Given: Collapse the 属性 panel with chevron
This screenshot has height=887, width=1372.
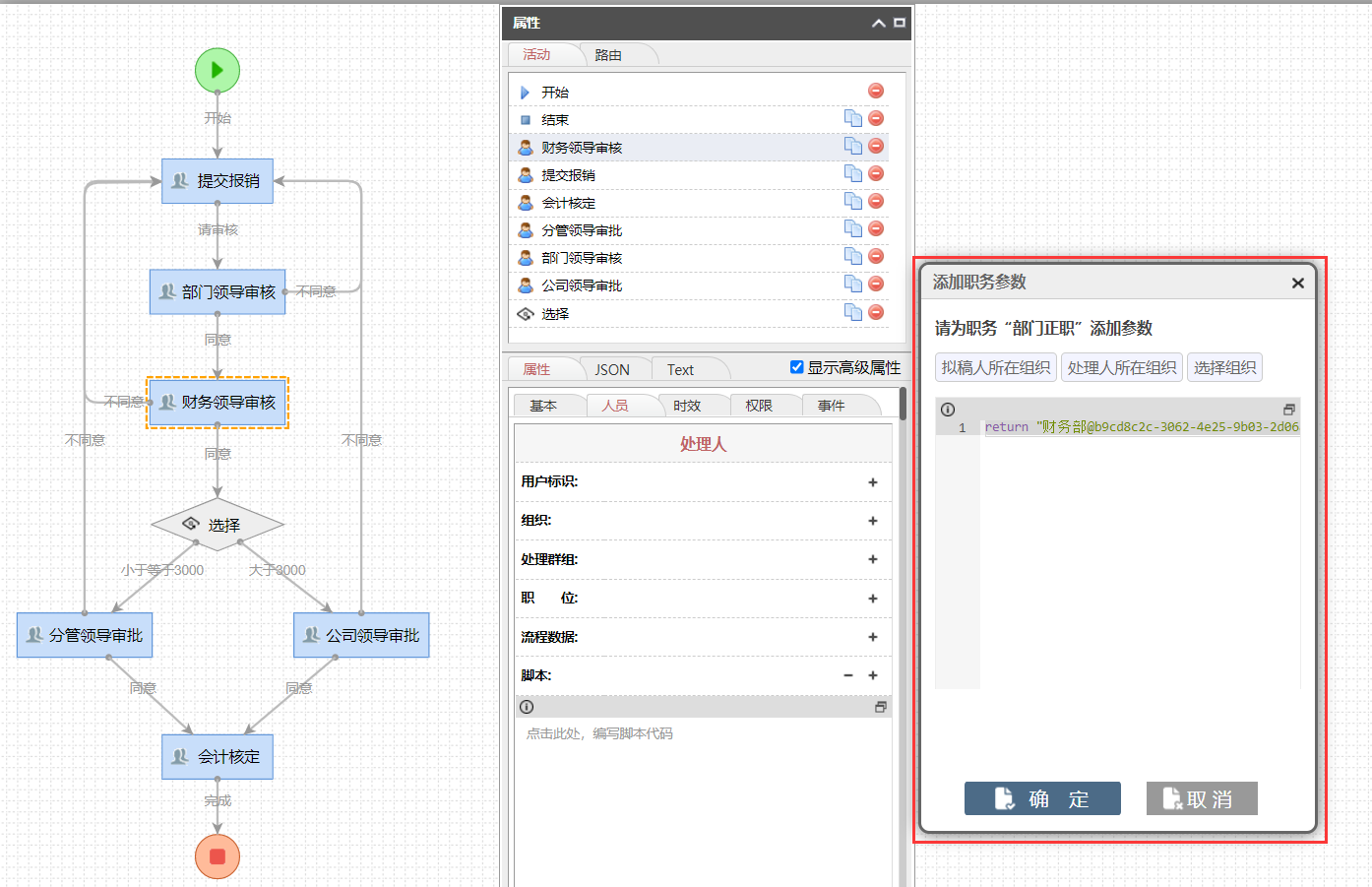Looking at the screenshot, I should (x=878, y=23).
